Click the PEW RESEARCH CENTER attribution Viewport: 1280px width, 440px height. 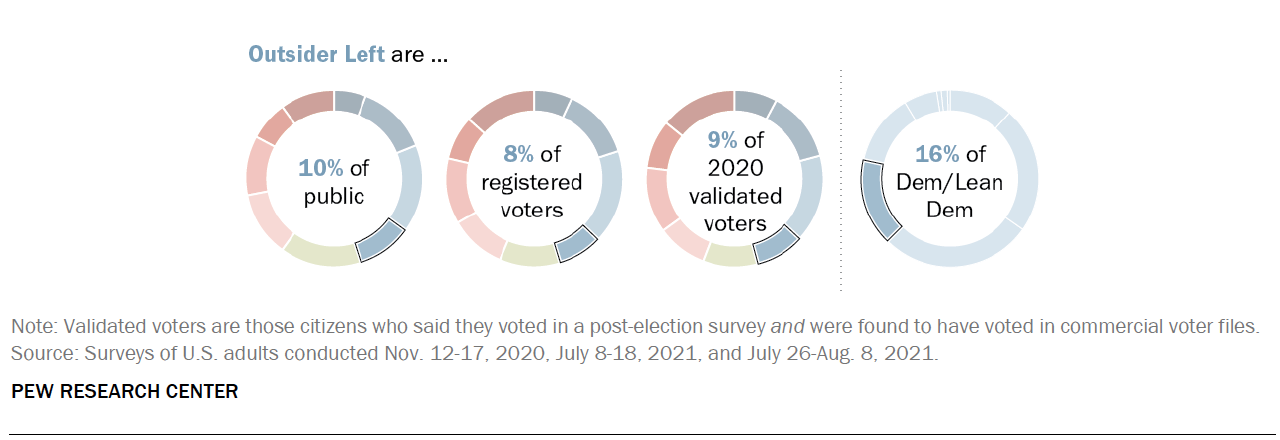[125, 391]
